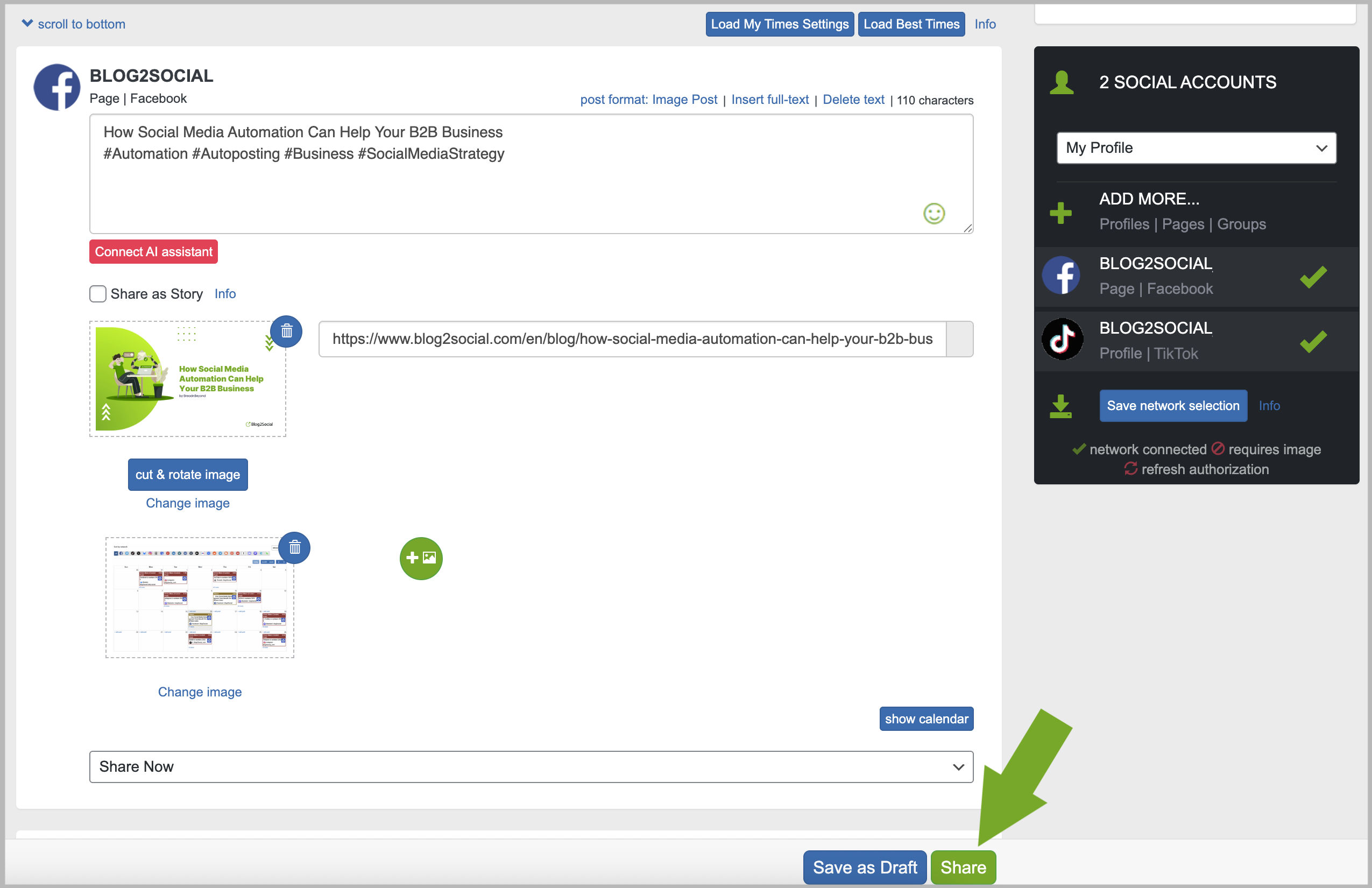The height and width of the screenshot is (888, 1372).
Task: Delete the calendar image with trash icon
Action: coord(295,547)
